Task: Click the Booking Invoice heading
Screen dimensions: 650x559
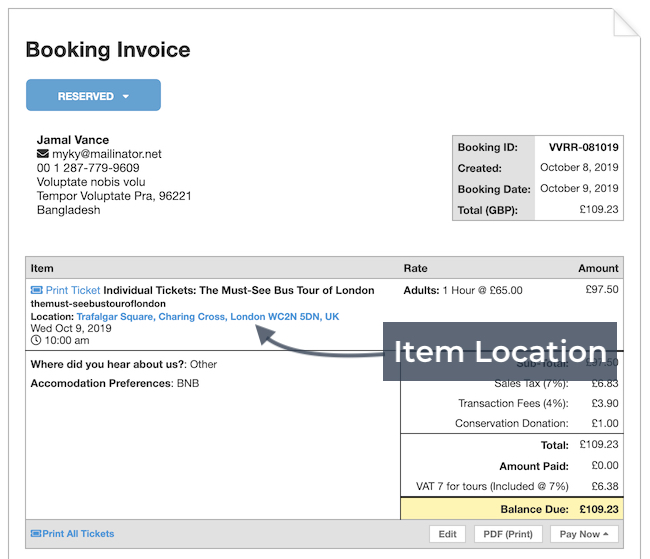Action: [x=108, y=50]
